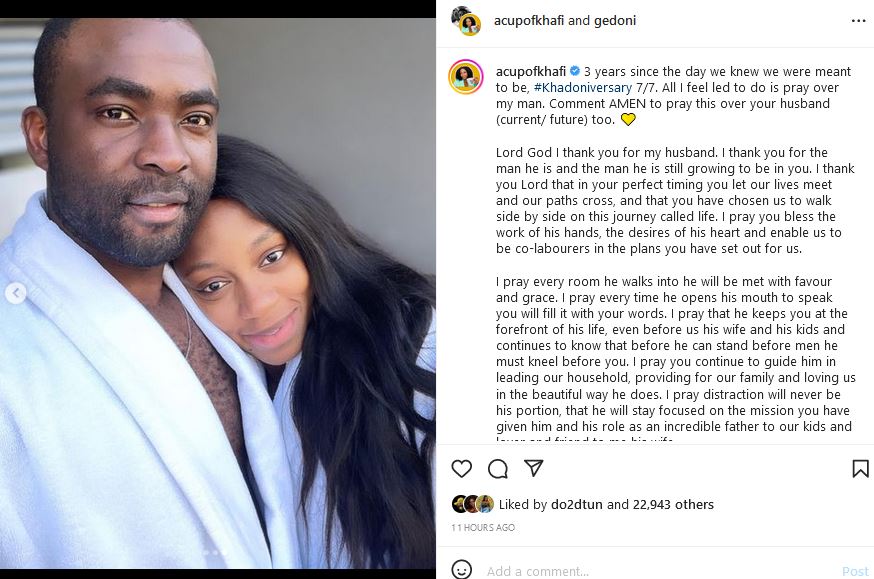Image resolution: width=874 pixels, height=579 pixels.
Task: Save the post with the bookmark icon
Action: point(860,469)
